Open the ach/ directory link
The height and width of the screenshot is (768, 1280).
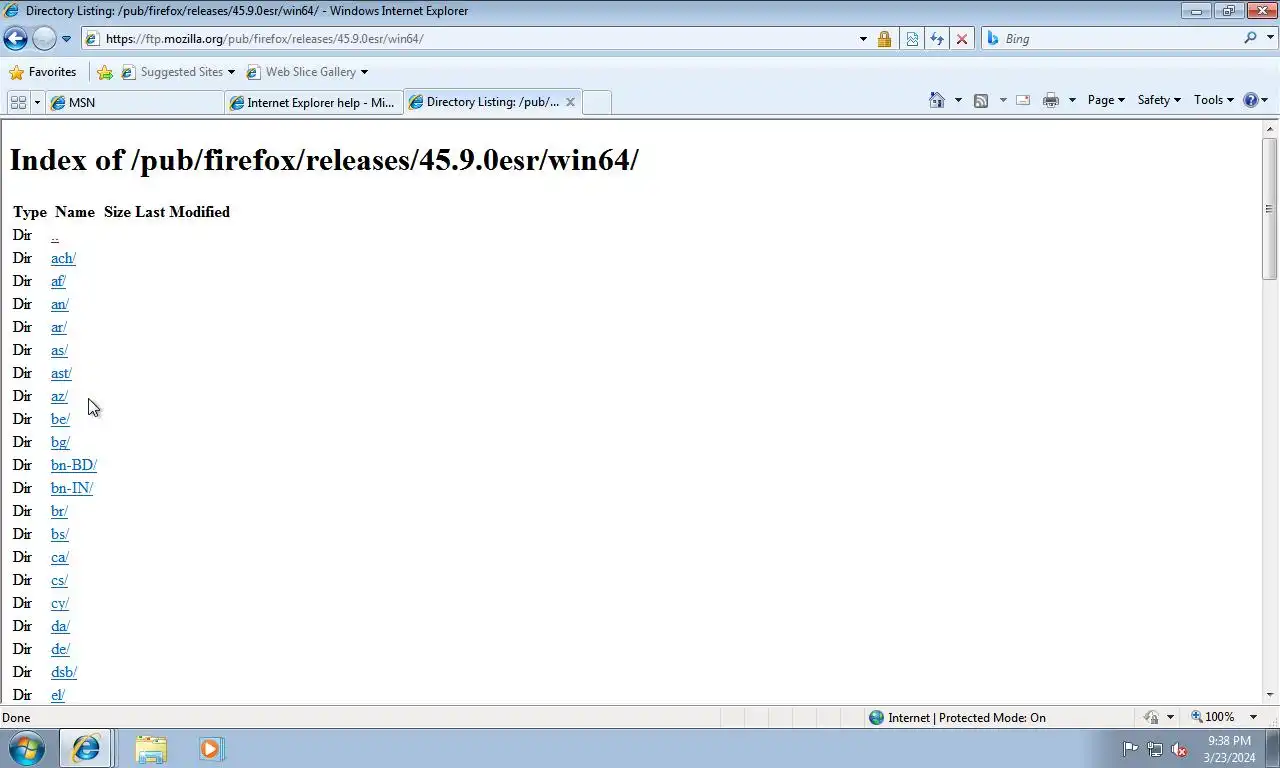point(63,258)
